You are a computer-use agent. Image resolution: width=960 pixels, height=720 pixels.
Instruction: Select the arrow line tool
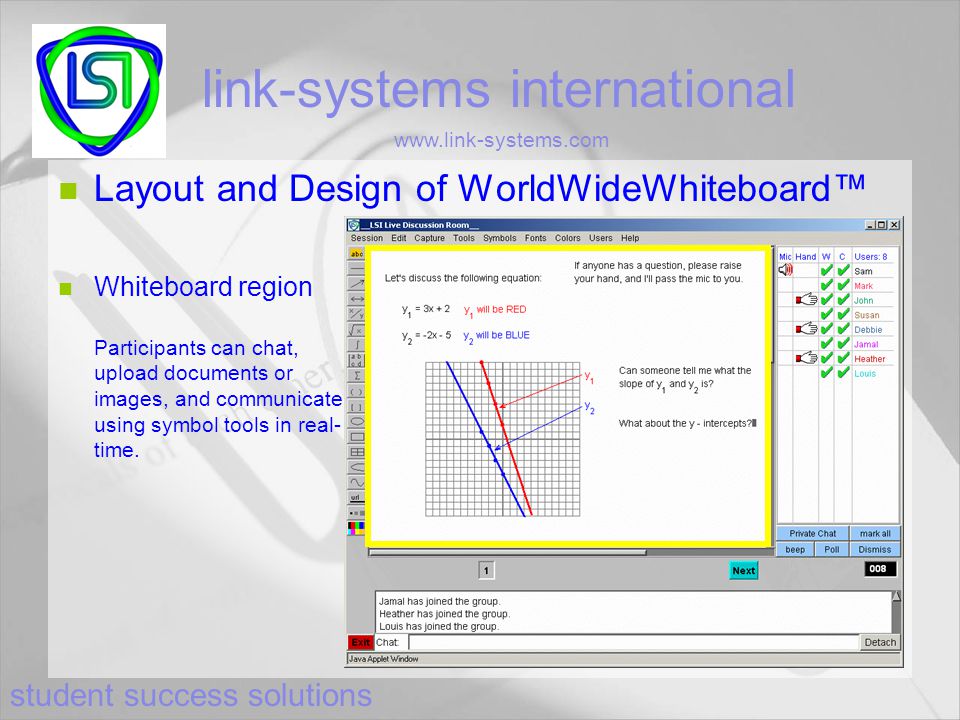pyautogui.click(x=356, y=284)
